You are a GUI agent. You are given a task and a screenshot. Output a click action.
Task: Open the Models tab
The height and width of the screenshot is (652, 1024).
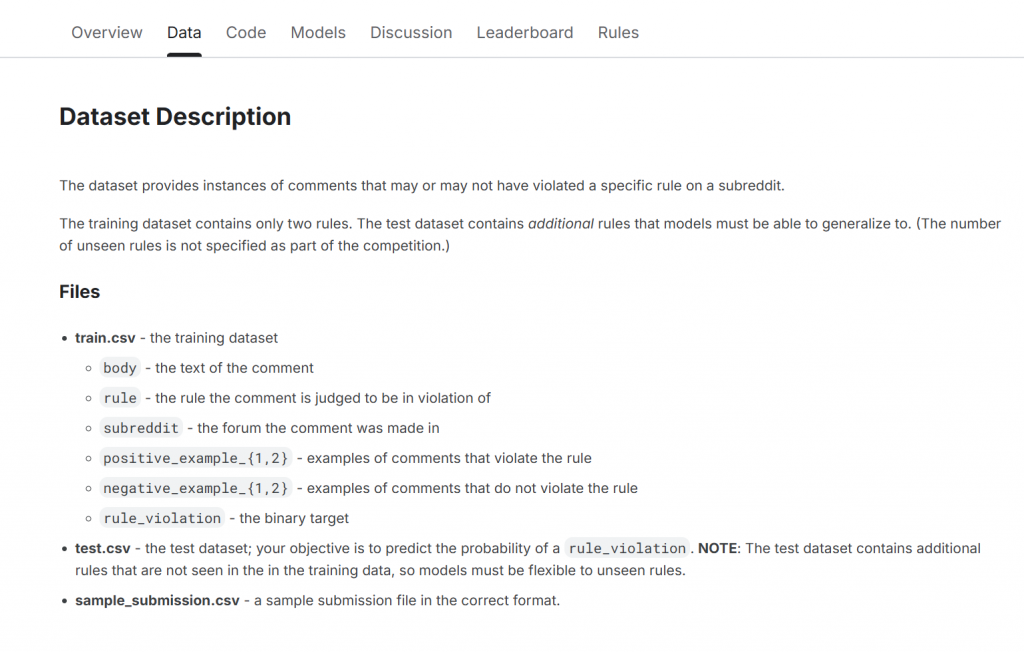tap(318, 33)
